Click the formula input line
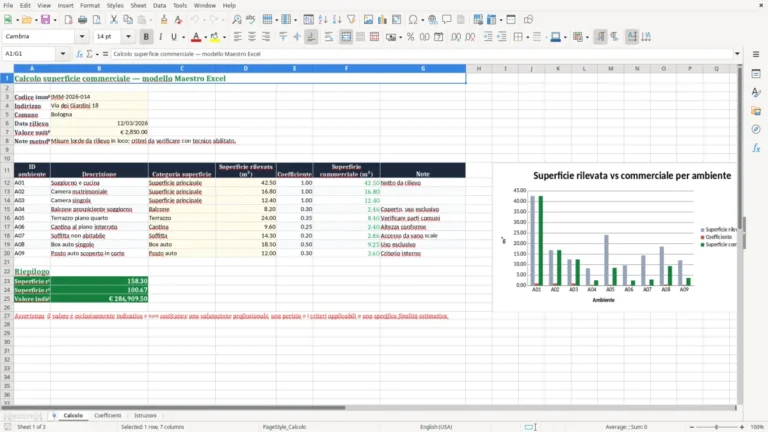The image size is (768, 432). (x=421, y=54)
